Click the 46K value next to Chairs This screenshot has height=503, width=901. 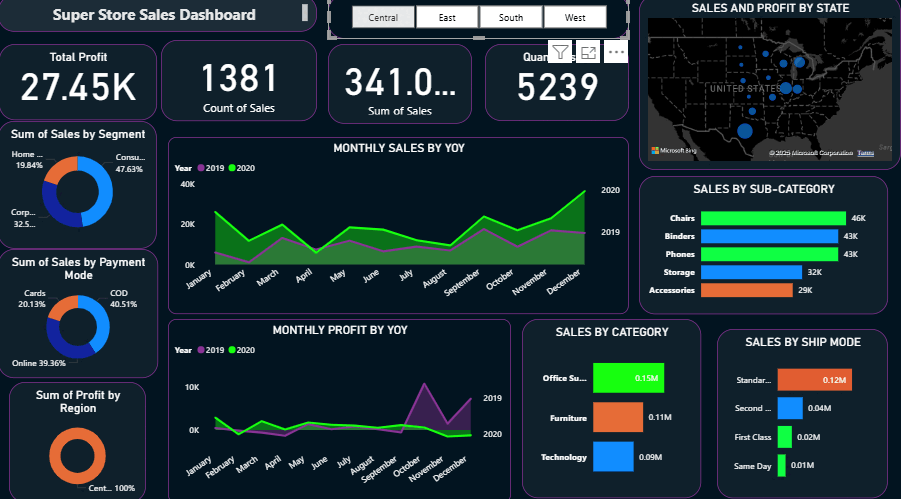point(858,218)
